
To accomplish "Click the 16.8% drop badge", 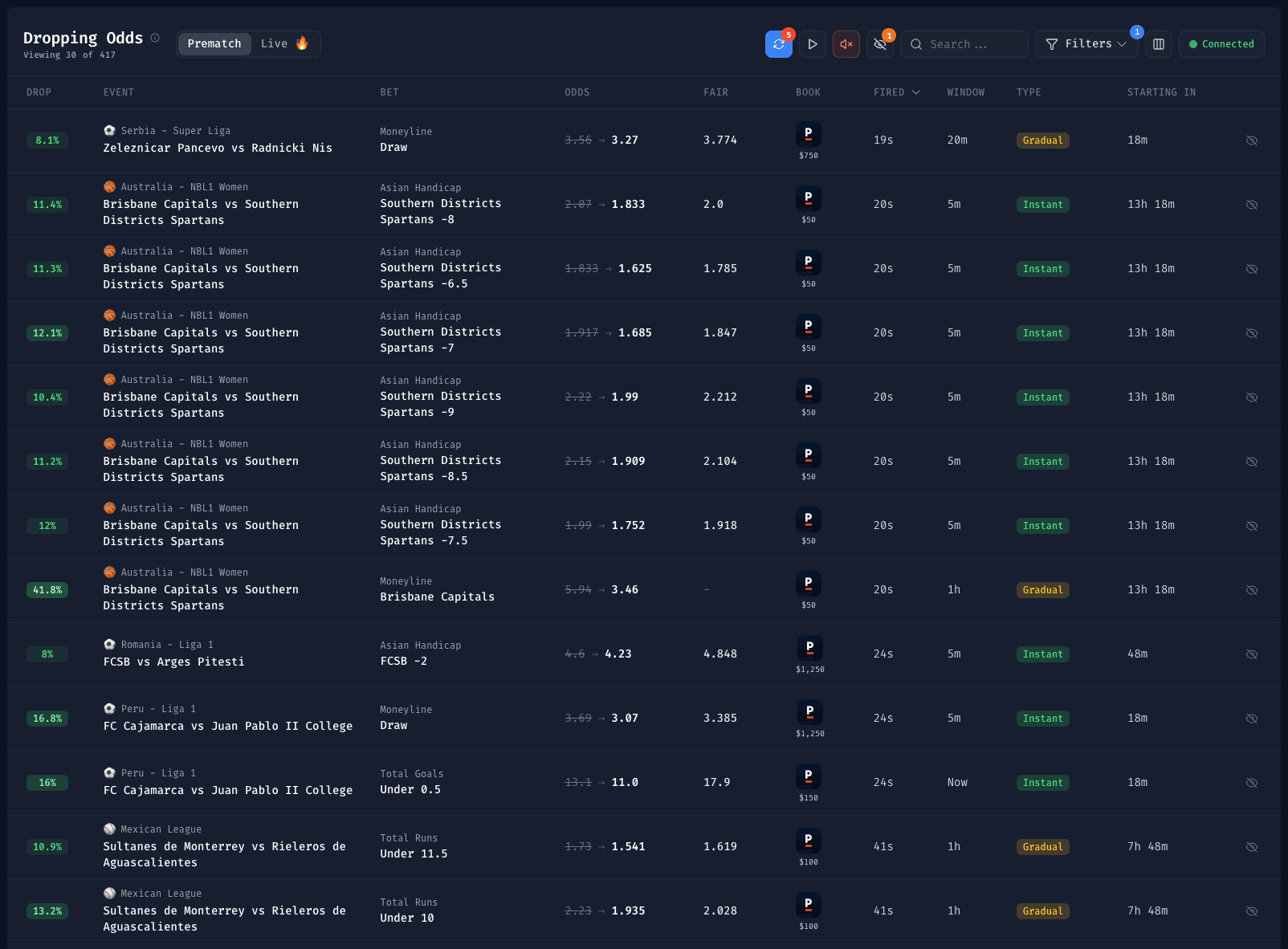I will coord(47,719).
